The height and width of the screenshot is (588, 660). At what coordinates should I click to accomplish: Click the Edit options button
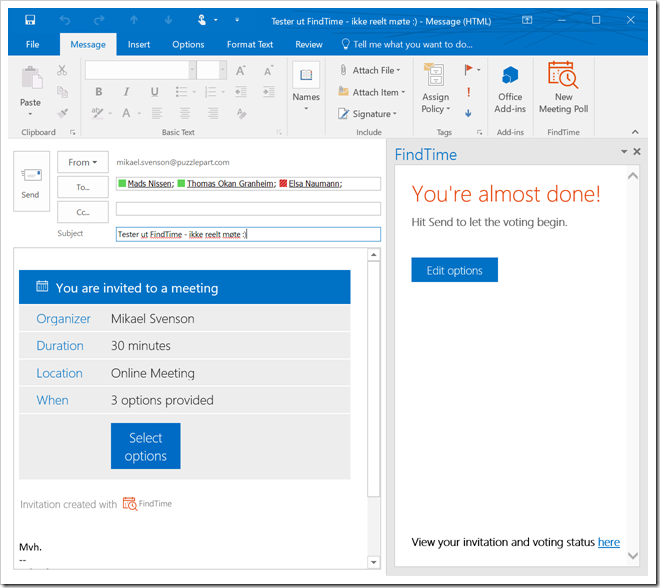(455, 270)
